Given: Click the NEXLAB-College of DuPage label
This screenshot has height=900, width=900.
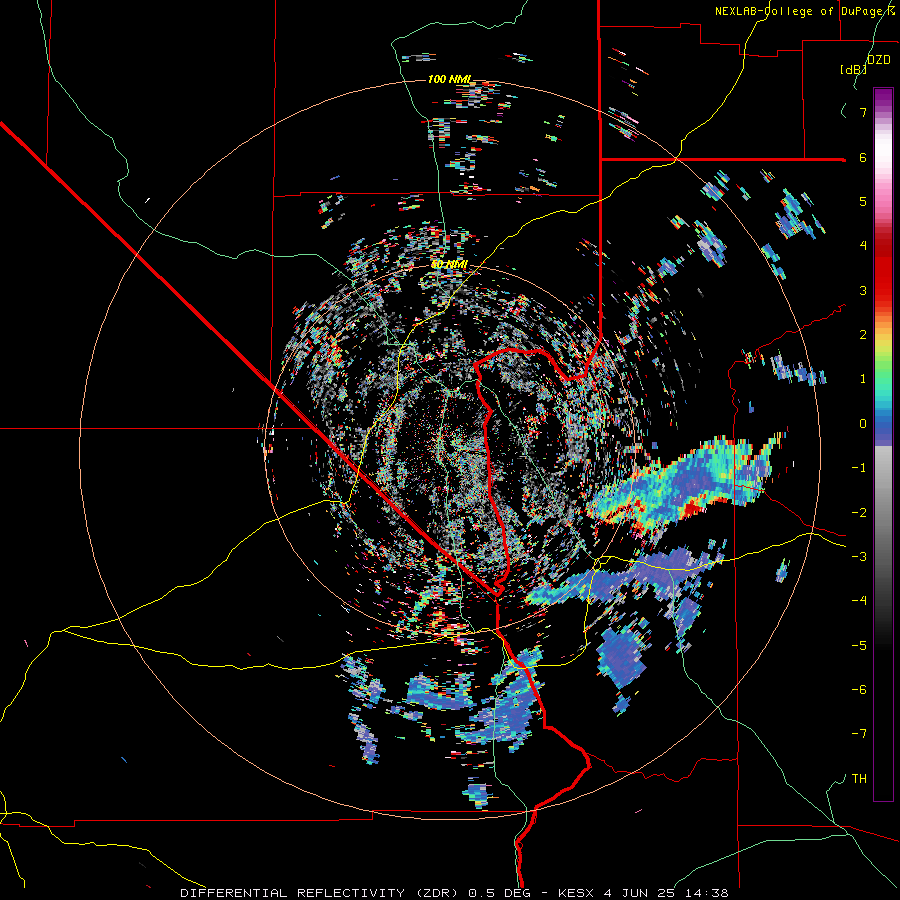Looking at the screenshot, I should [x=799, y=11].
